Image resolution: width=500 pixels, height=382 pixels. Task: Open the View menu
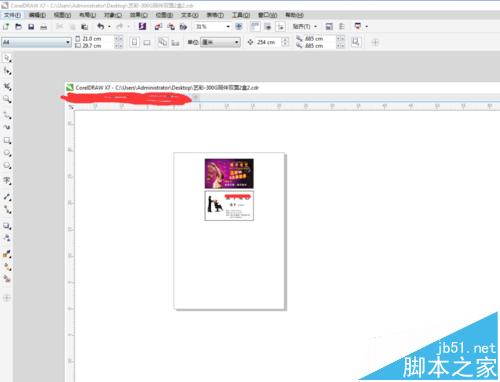click(62, 15)
